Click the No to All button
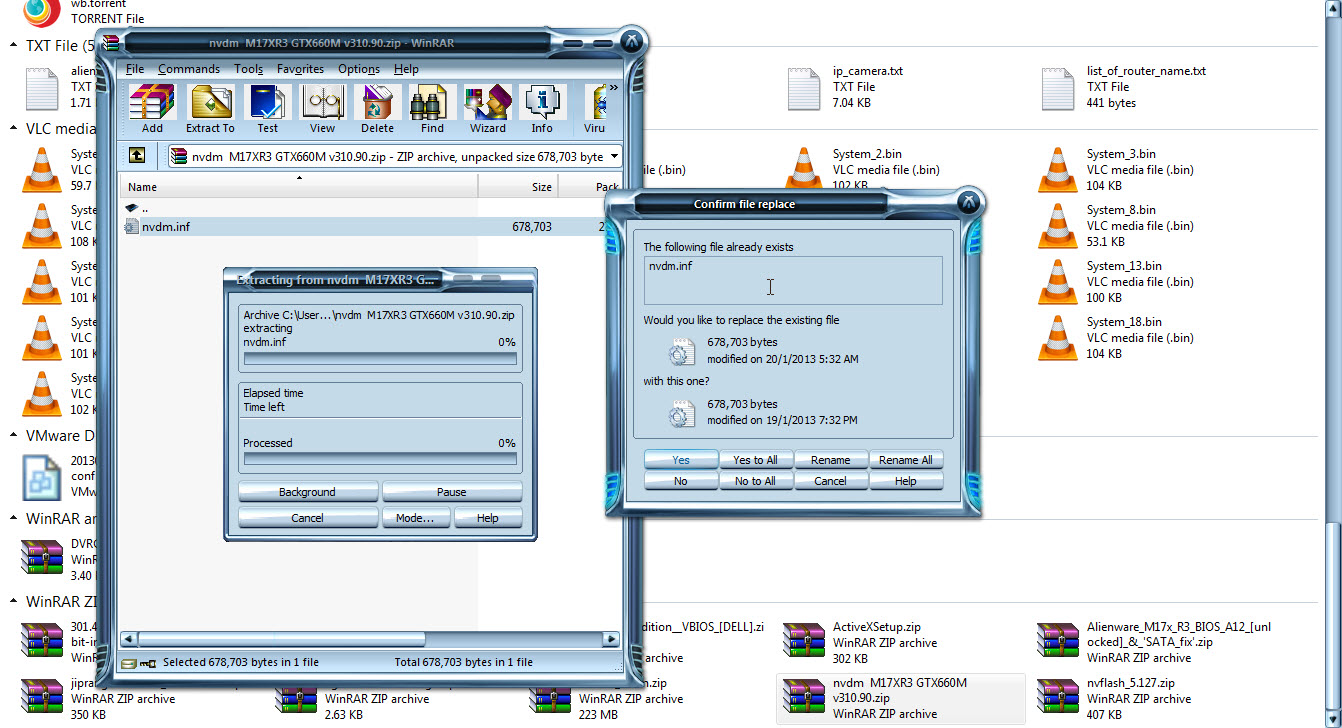1342x728 pixels. (x=756, y=481)
